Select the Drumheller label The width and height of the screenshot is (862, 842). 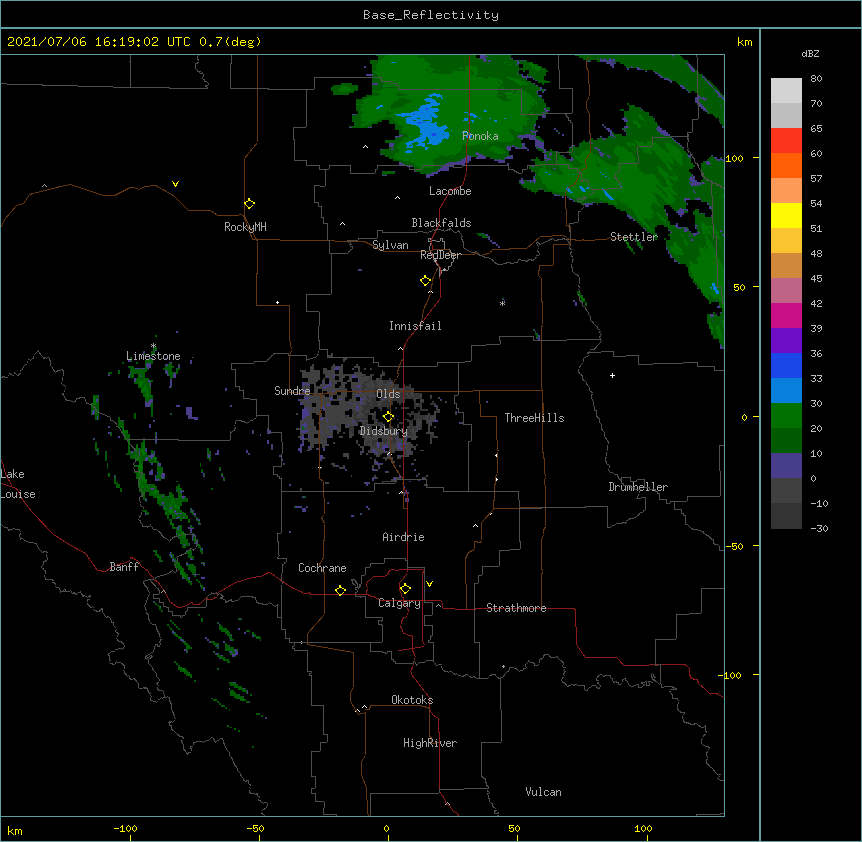pos(638,487)
